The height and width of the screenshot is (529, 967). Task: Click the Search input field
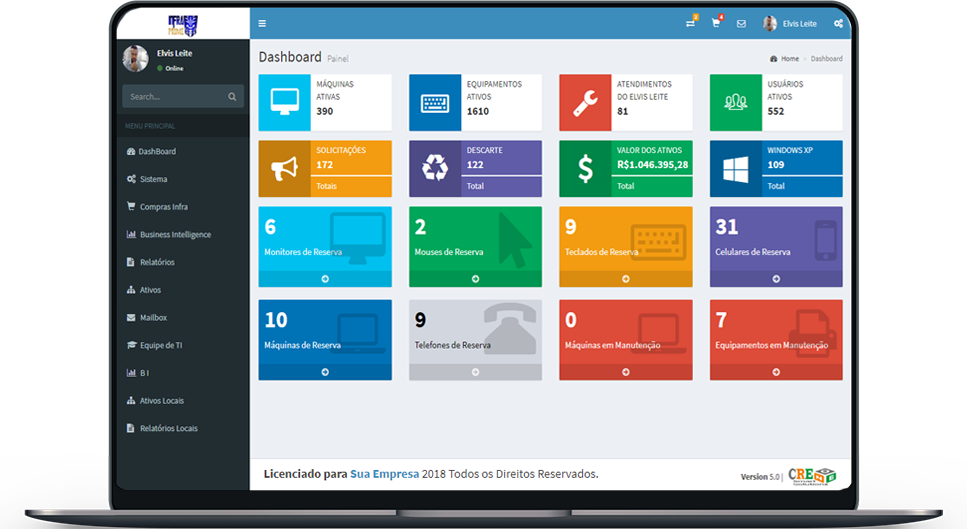pos(175,97)
